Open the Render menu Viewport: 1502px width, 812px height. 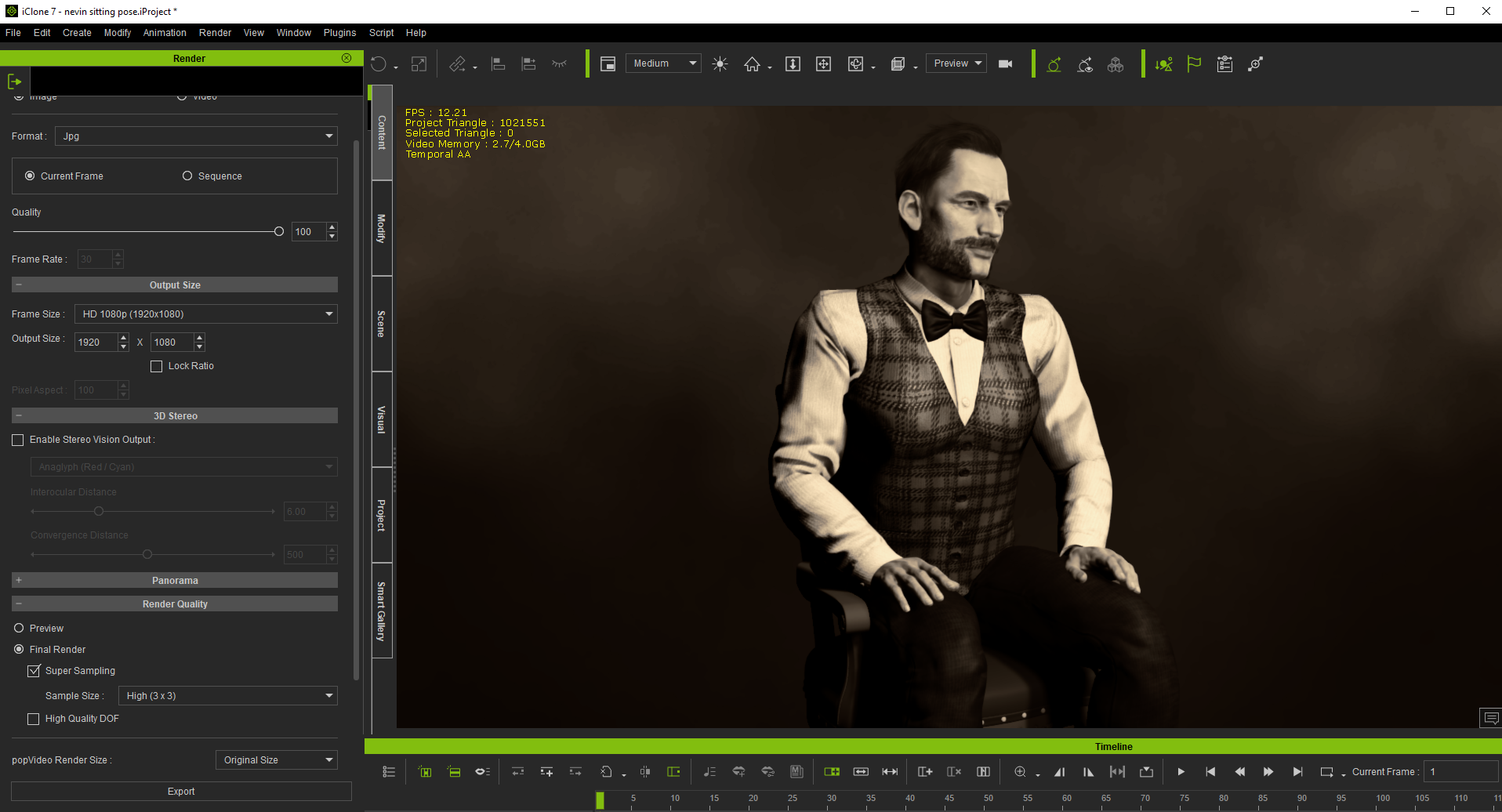click(x=215, y=33)
